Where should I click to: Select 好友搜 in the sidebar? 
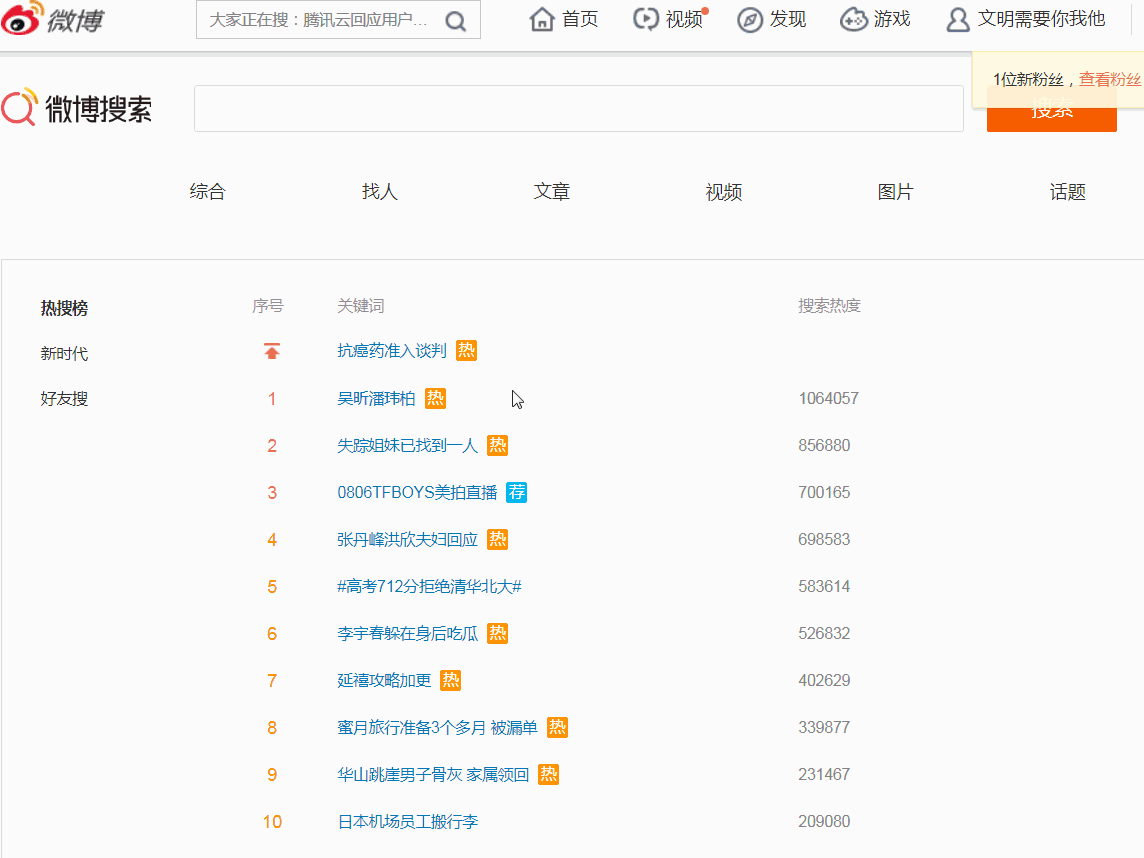tap(64, 399)
